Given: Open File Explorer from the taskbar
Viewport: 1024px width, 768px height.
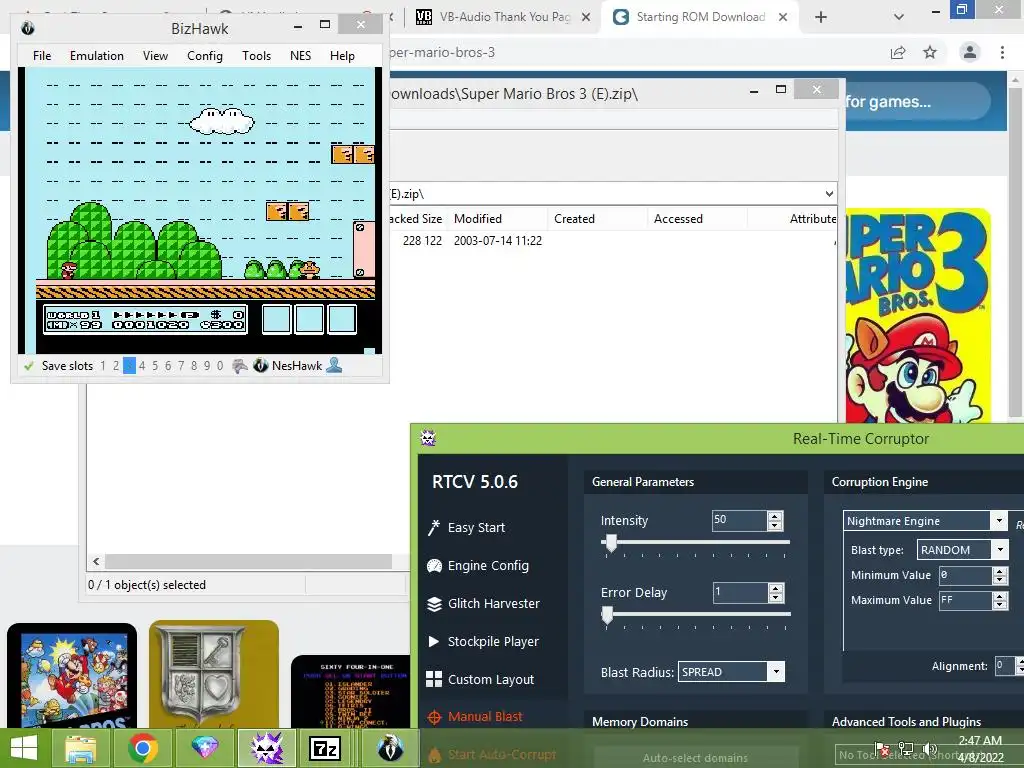Looking at the screenshot, I should pos(80,748).
